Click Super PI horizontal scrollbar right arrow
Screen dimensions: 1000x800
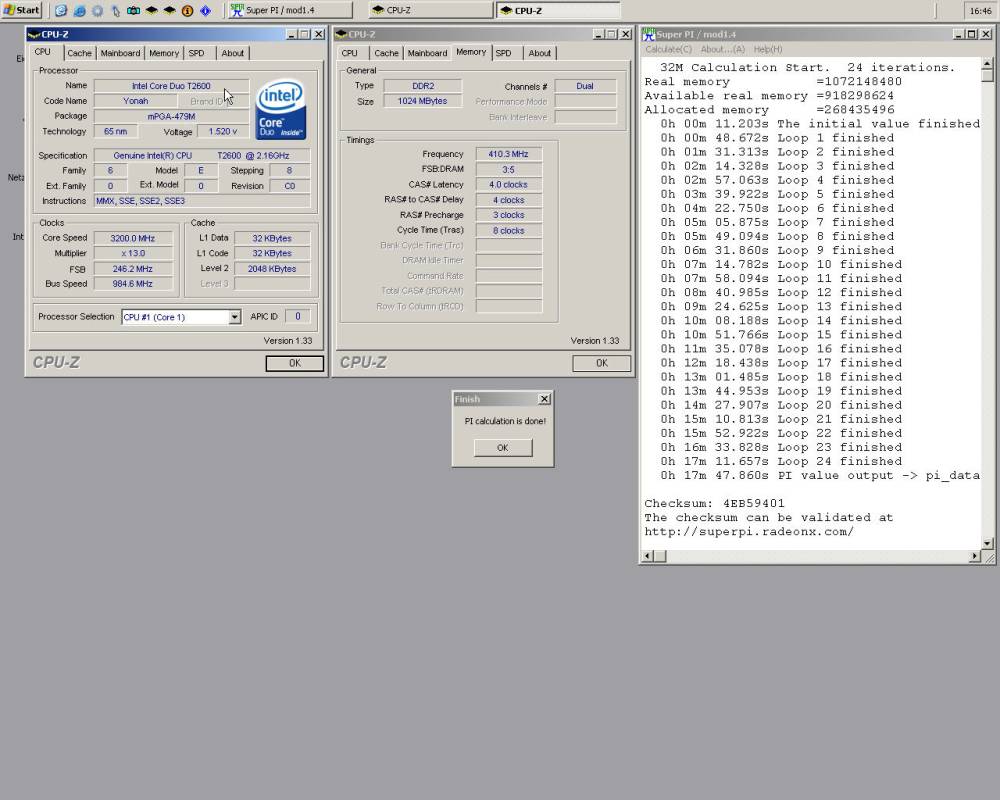point(974,556)
